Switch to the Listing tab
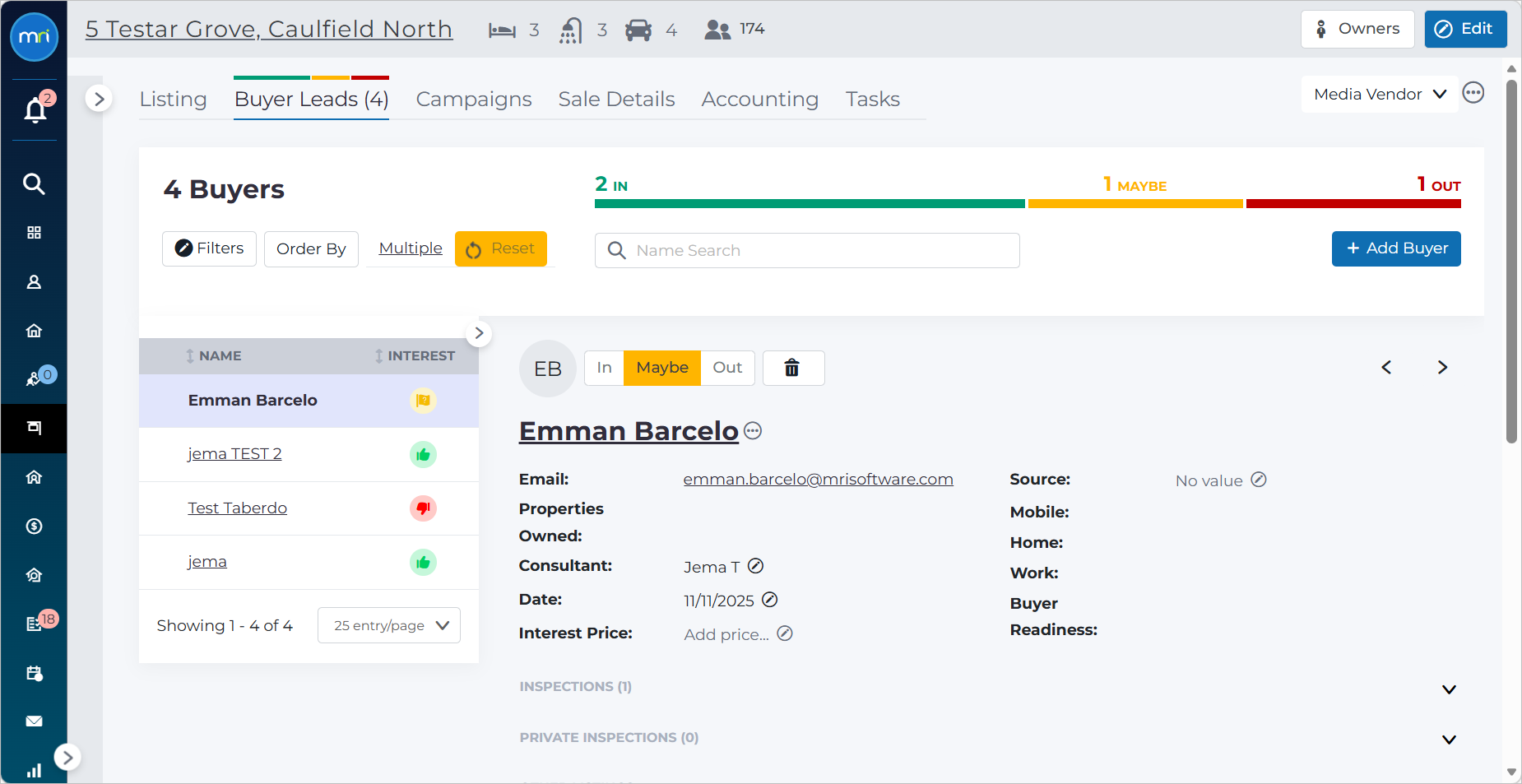1522x784 pixels. [173, 100]
